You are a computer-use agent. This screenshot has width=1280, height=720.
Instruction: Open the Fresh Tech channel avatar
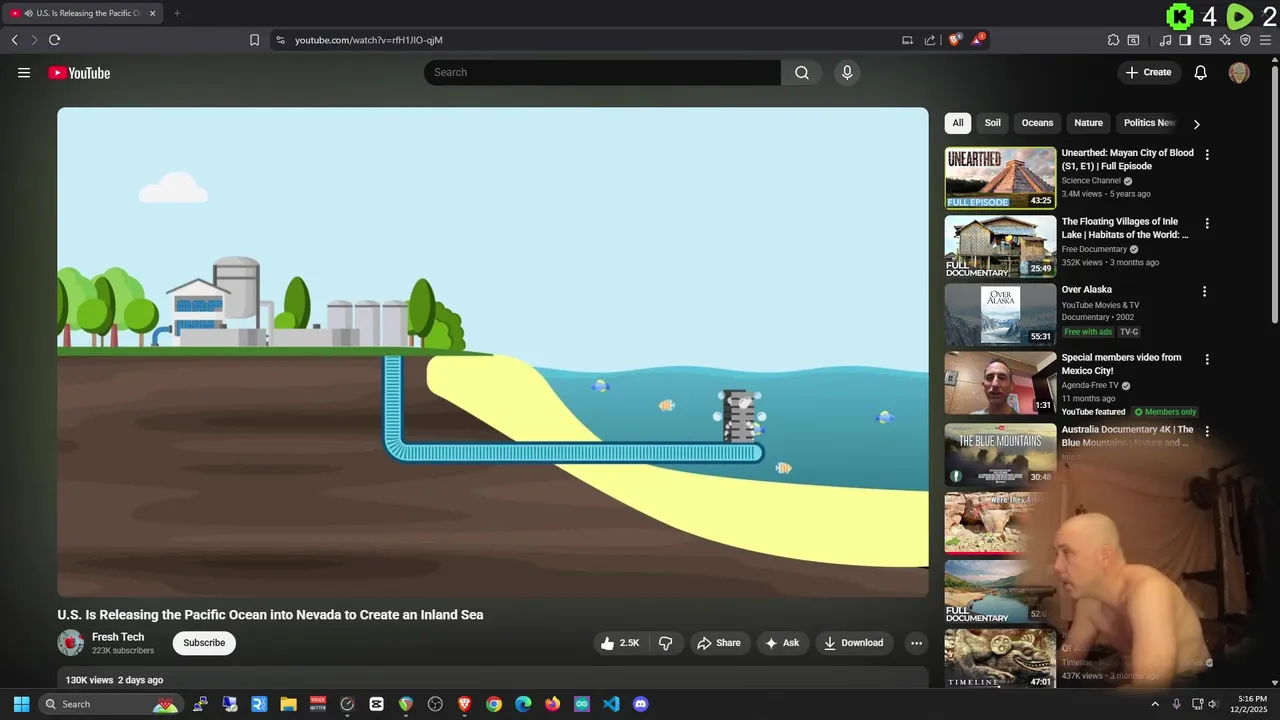pos(70,643)
